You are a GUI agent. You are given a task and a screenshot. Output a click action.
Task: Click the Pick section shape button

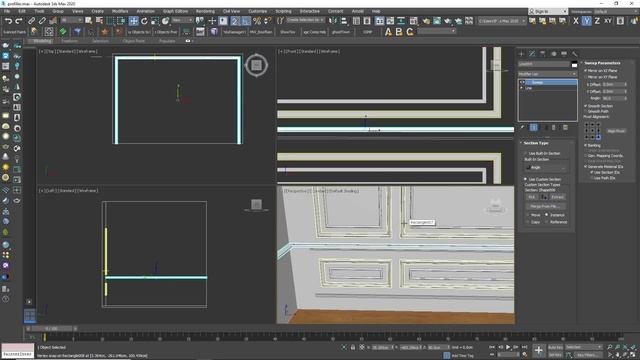pyautogui.click(x=531, y=197)
